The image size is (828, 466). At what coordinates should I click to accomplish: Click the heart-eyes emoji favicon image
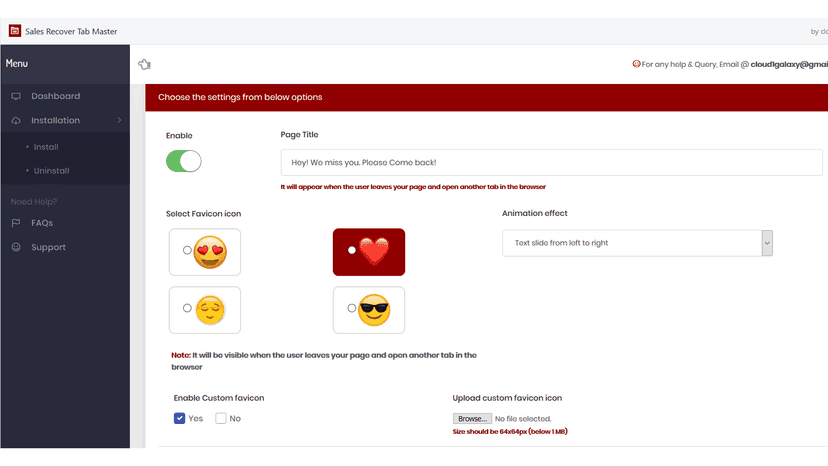(210, 252)
